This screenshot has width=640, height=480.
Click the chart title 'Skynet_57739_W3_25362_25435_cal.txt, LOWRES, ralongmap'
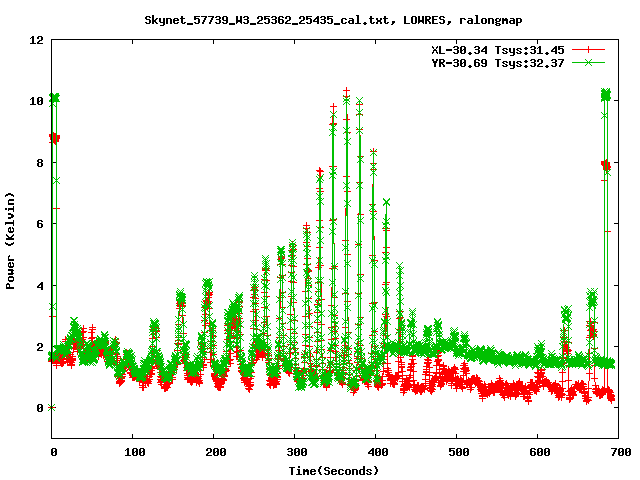pyautogui.click(x=333, y=20)
